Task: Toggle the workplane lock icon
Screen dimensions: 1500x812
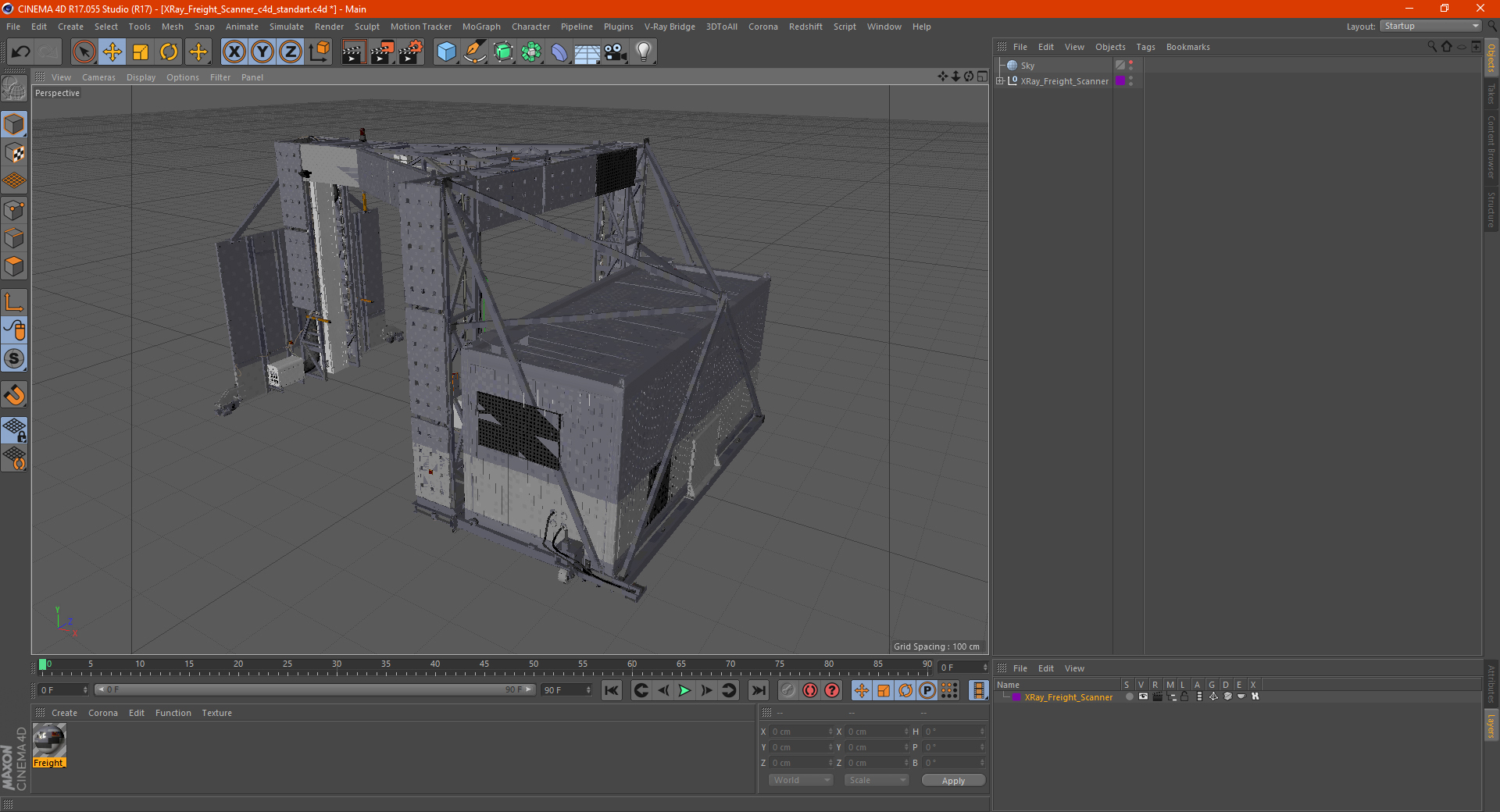Action: click(x=14, y=429)
